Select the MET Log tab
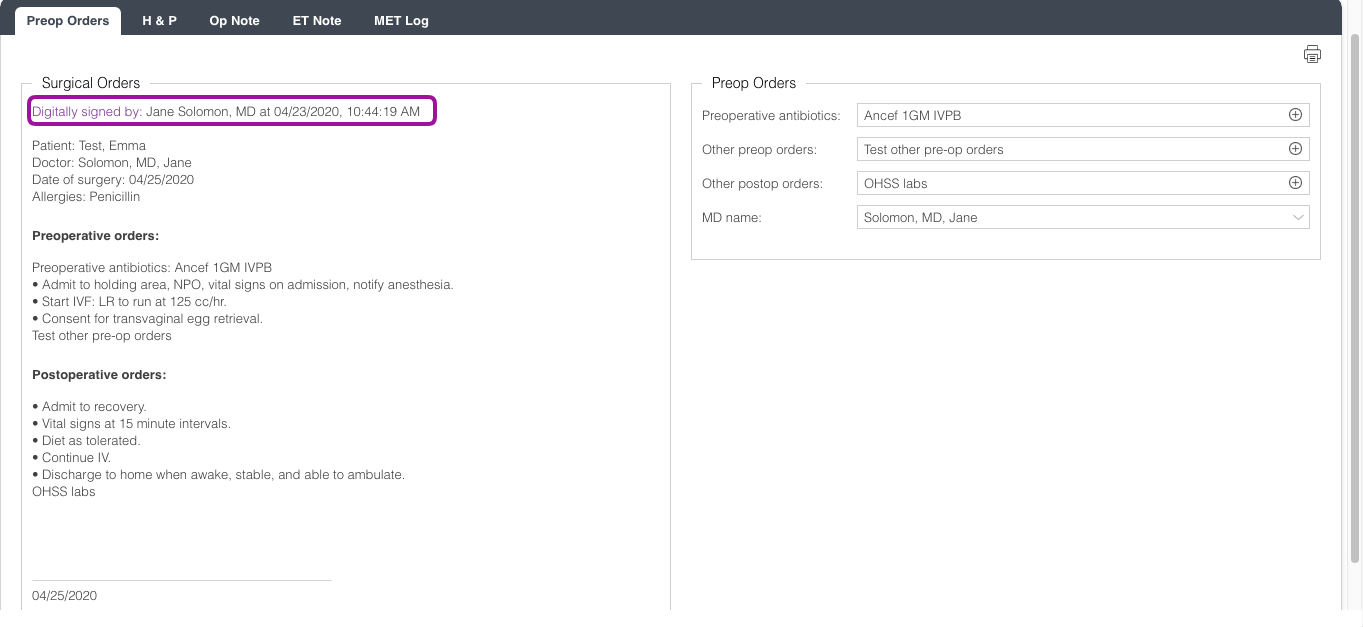The width and height of the screenshot is (1363, 627). 401,21
